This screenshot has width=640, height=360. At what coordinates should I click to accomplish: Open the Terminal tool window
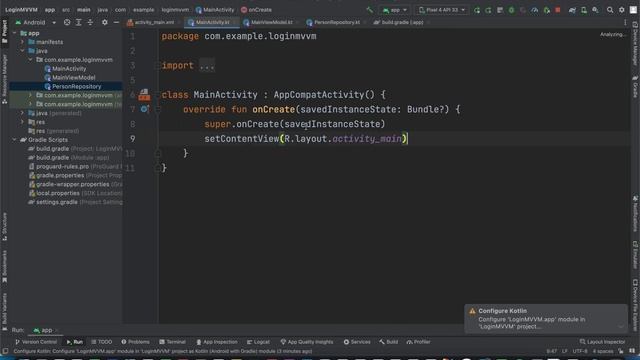pos(172,342)
